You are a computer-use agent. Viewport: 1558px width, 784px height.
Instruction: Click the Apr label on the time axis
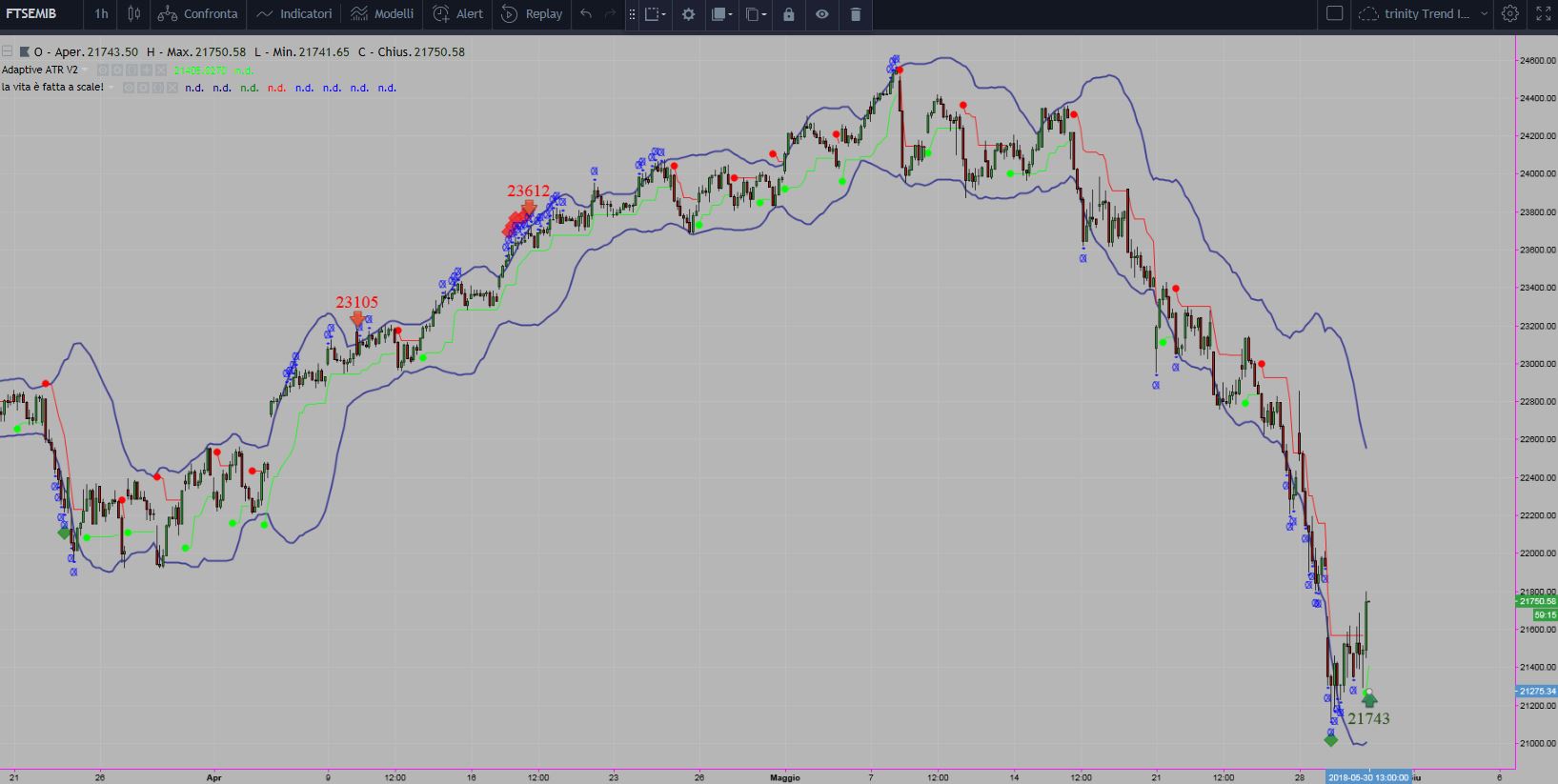coord(213,777)
